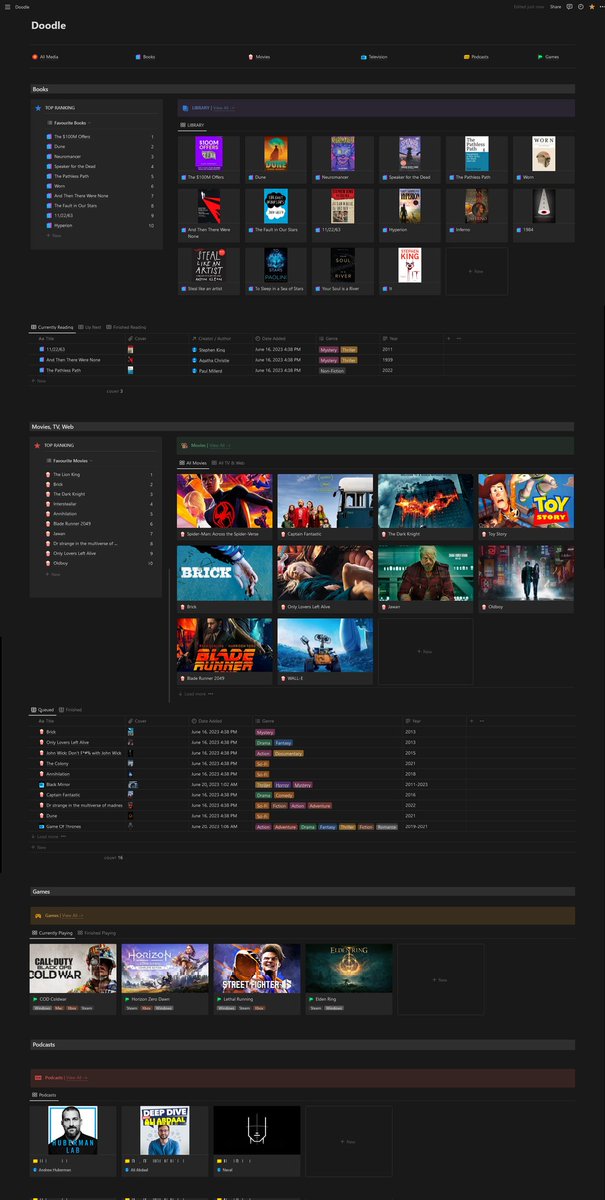Open the comments icon in top bar
This screenshot has height=1200, width=605.
(569, 6)
